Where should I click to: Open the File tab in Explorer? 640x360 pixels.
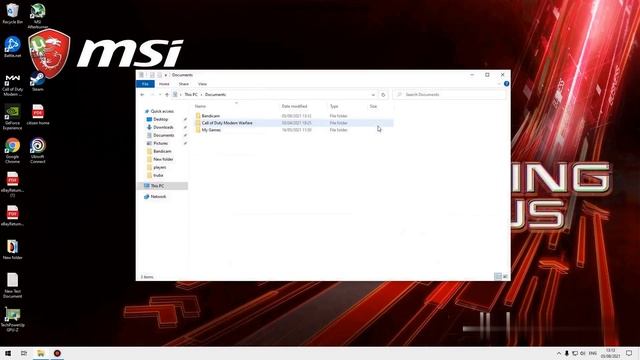(x=145, y=84)
